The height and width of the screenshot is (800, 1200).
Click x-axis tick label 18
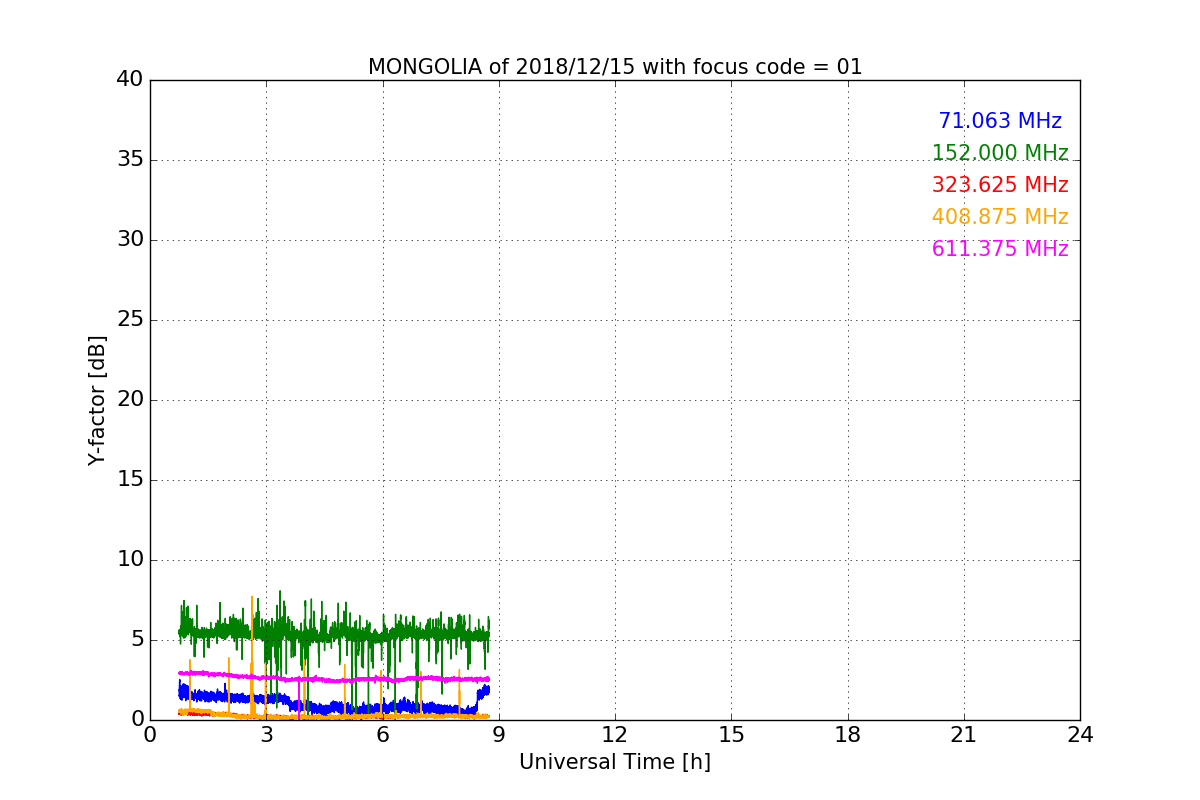coord(848,735)
